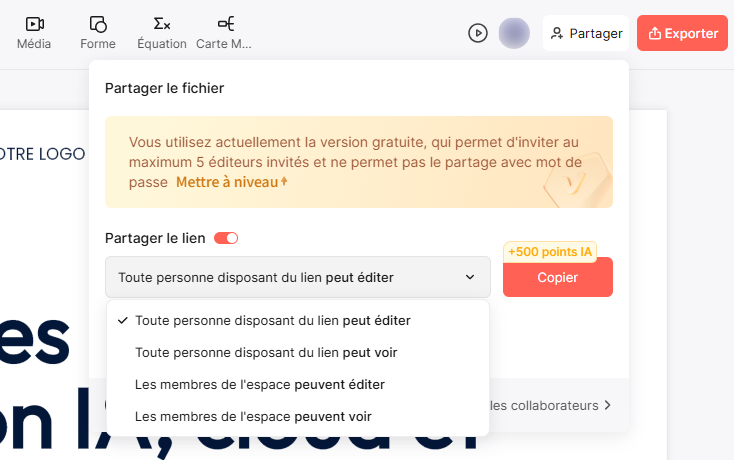Viewport: 734px width, 460px height.
Task: Open the user avatar menu
Action: coord(514,33)
